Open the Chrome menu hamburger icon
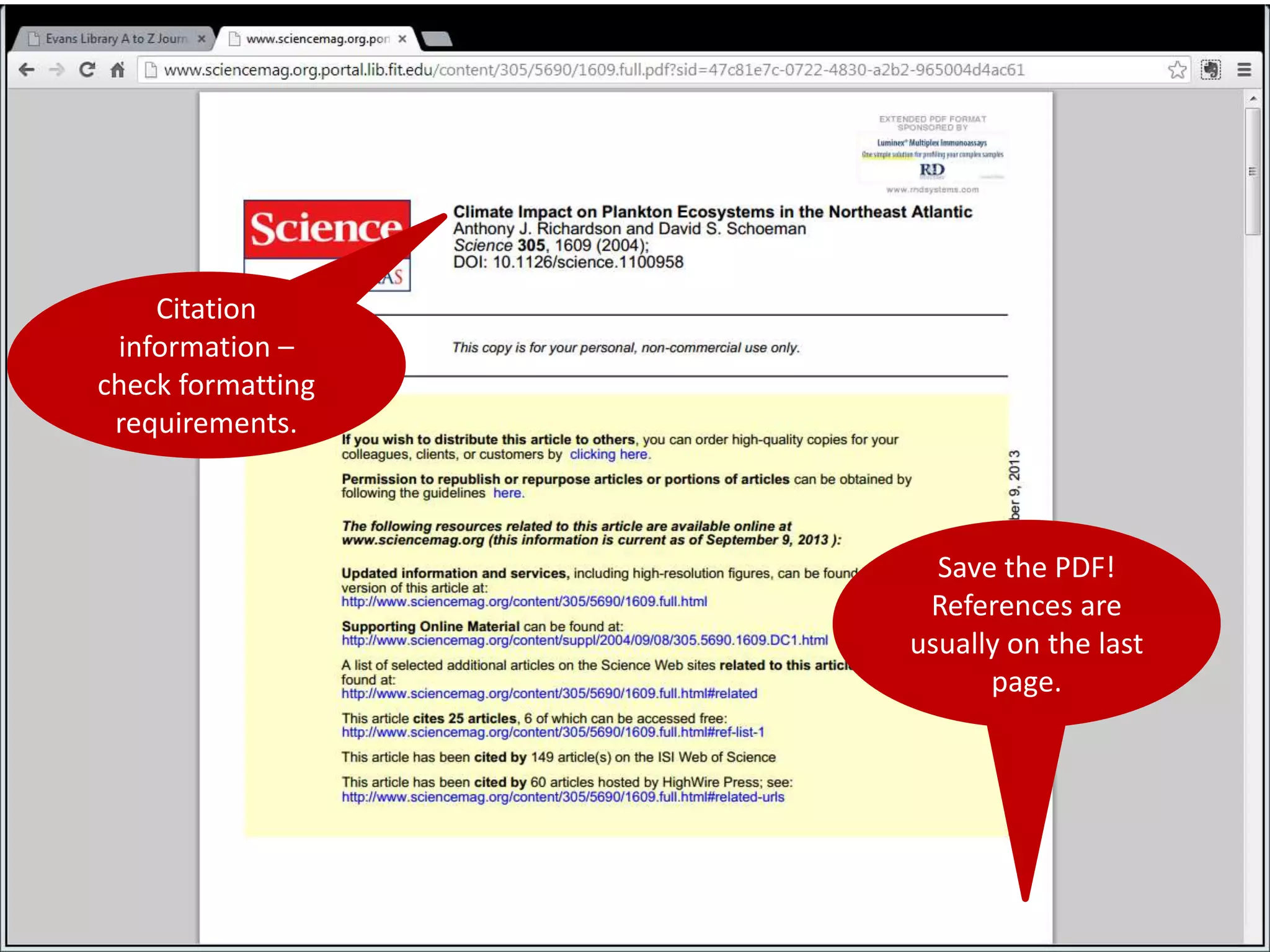The height and width of the screenshot is (952, 1270). (x=1244, y=69)
